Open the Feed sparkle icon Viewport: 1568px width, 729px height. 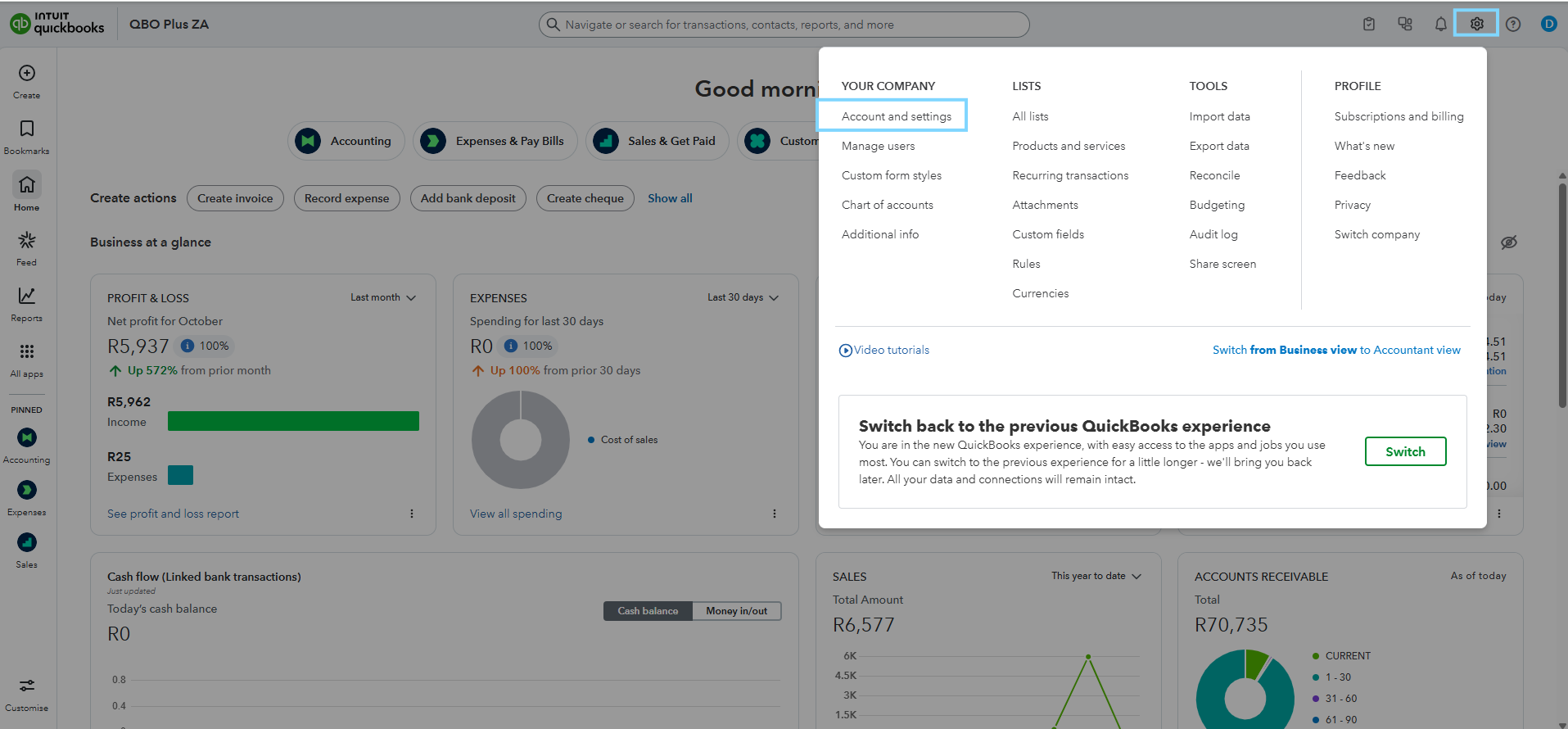click(x=27, y=241)
